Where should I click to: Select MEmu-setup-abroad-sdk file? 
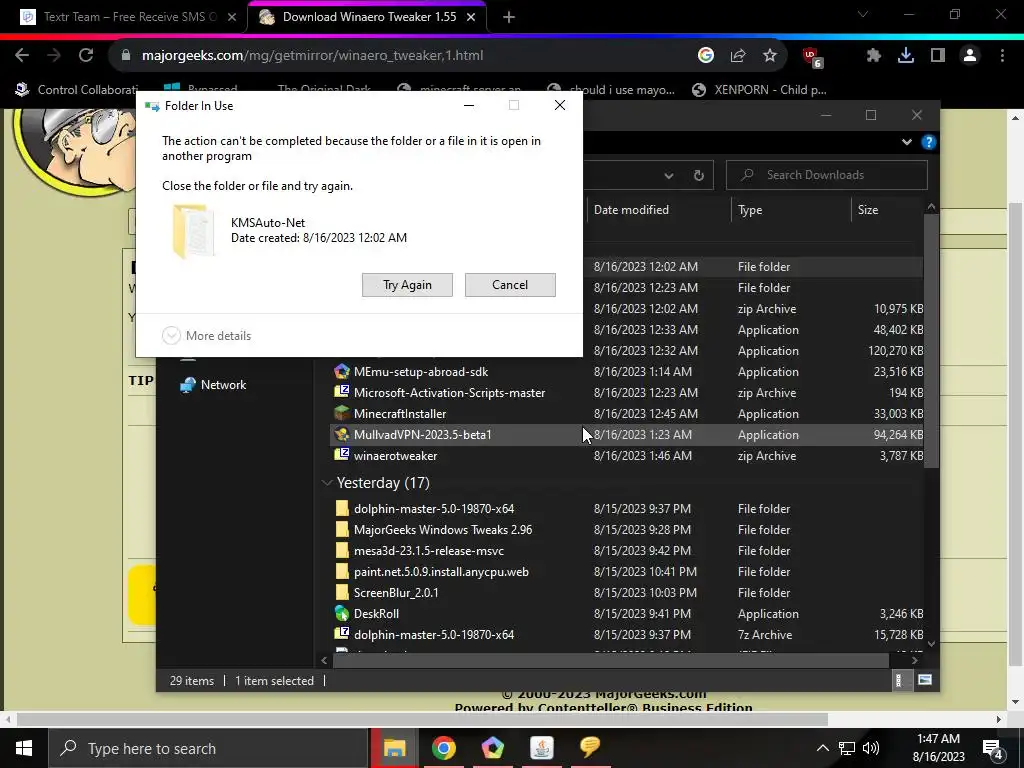pyautogui.click(x=627, y=372)
